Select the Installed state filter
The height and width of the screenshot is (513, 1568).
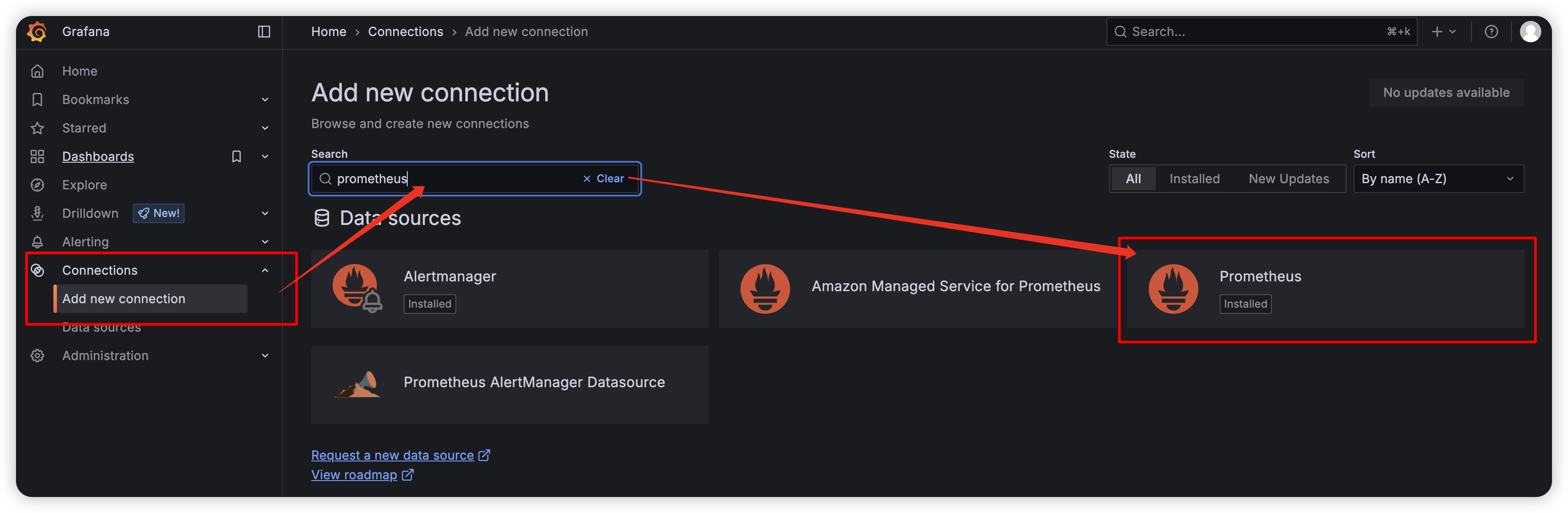[x=1194, y=179]
